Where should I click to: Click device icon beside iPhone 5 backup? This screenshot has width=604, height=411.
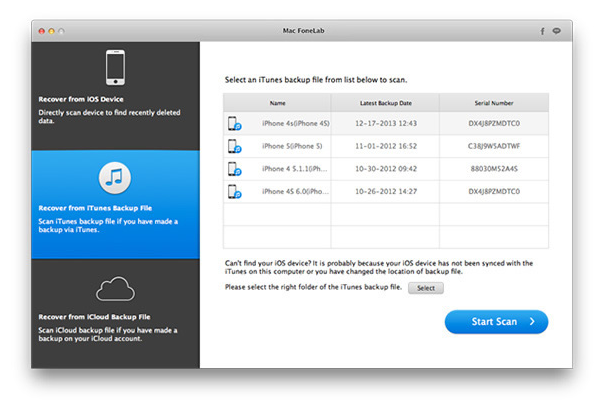233,146
